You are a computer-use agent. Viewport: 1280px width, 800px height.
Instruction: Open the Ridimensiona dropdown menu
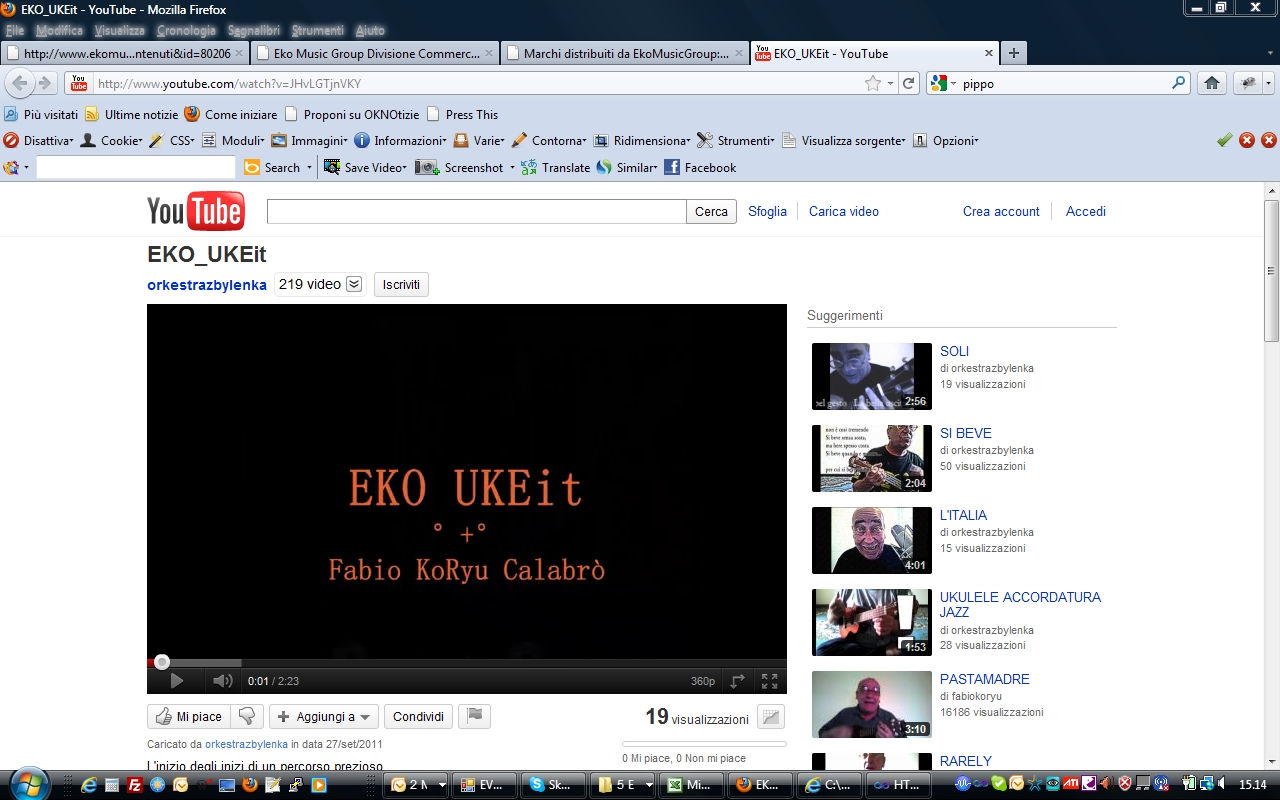point(641,140)
